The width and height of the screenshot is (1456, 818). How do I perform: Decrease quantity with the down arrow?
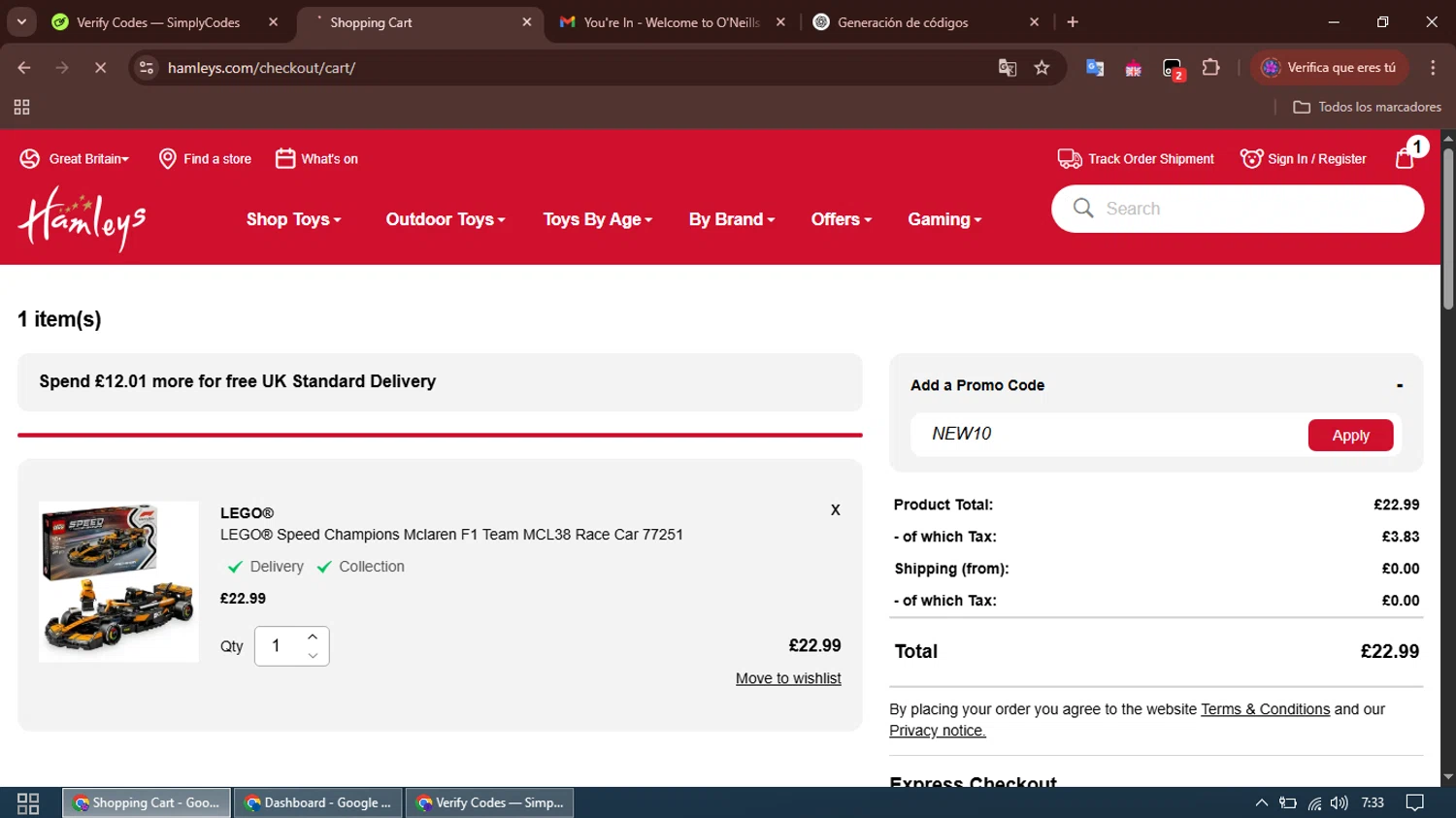coord(313,656)
